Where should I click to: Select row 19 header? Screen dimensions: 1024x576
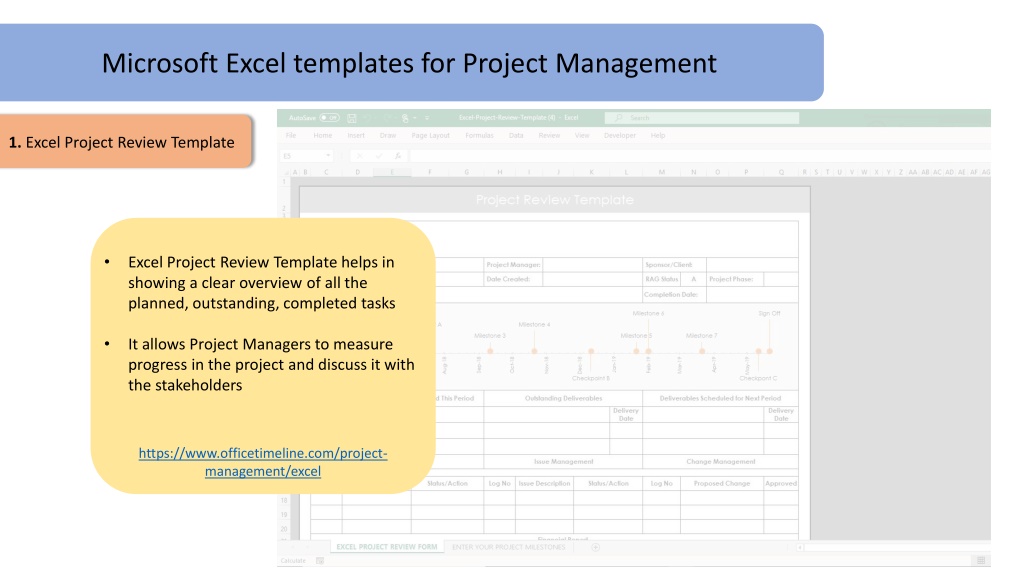click(x=284, y=515)
